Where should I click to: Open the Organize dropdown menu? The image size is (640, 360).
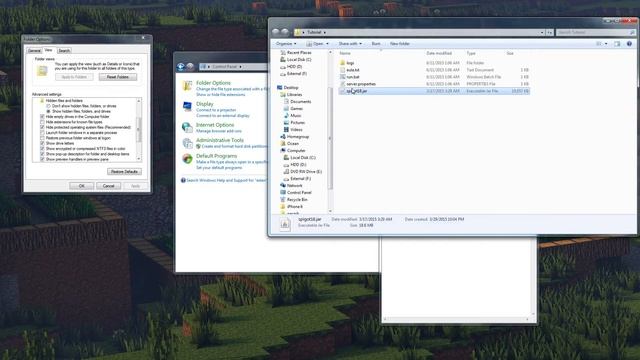point(286,44)
